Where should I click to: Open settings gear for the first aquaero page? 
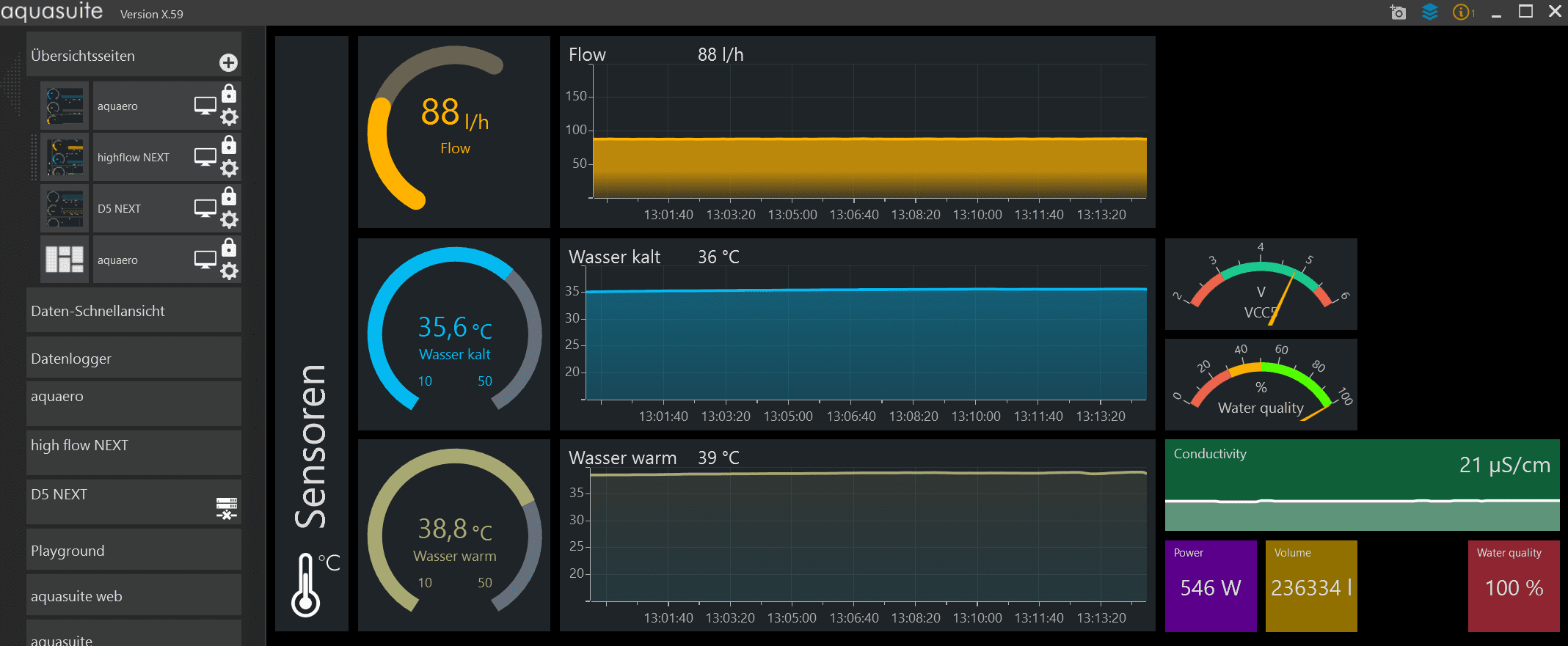pyautogui.click(x=230, y=117)
